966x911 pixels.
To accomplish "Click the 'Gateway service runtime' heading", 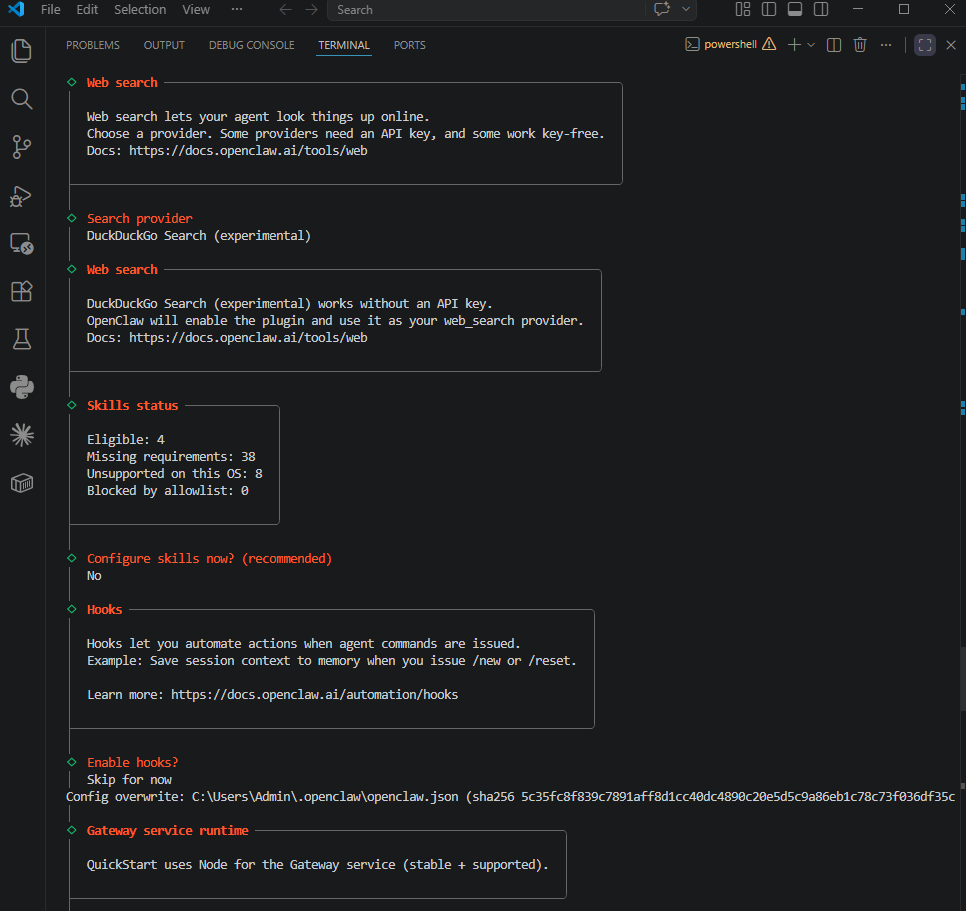I will 168,830.
